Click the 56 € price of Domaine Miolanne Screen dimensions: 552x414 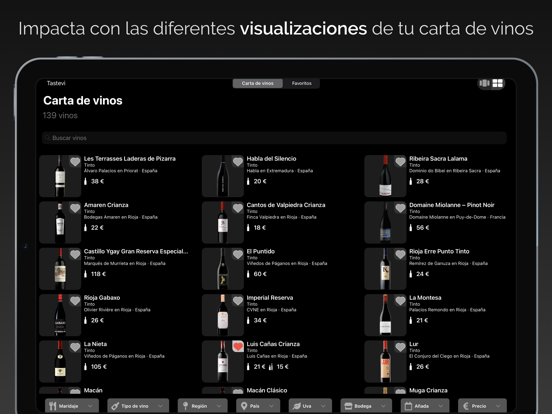(x=422, y=227)
